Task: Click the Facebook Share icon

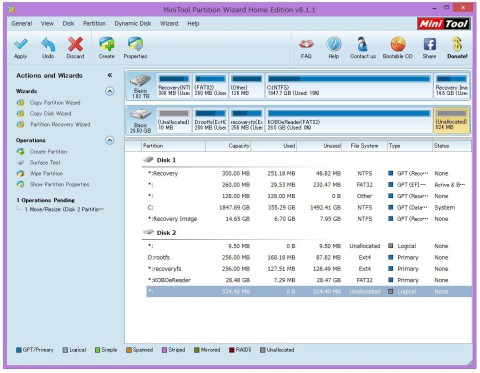Action: [x=430, y=48]
